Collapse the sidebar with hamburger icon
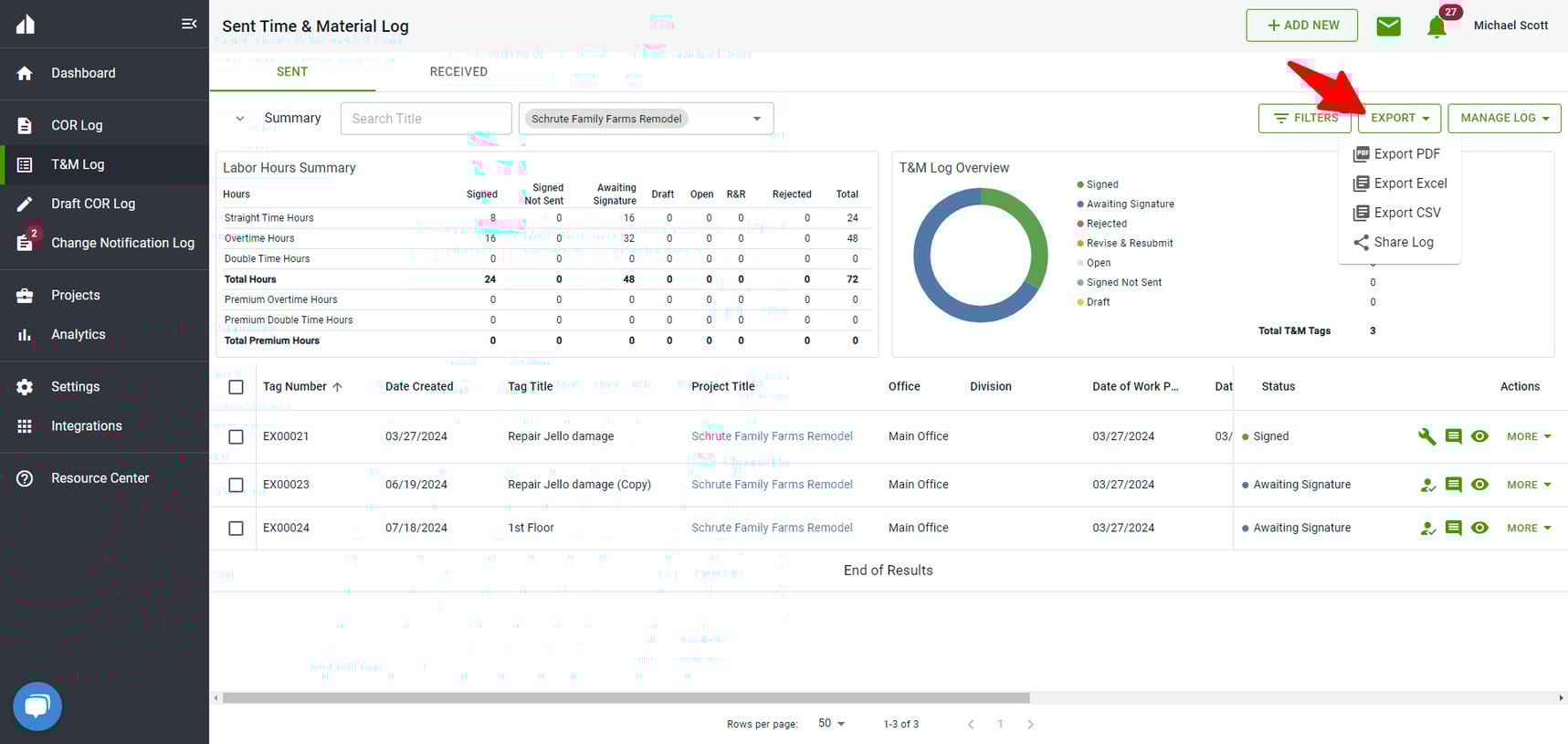 click(189, 24)
